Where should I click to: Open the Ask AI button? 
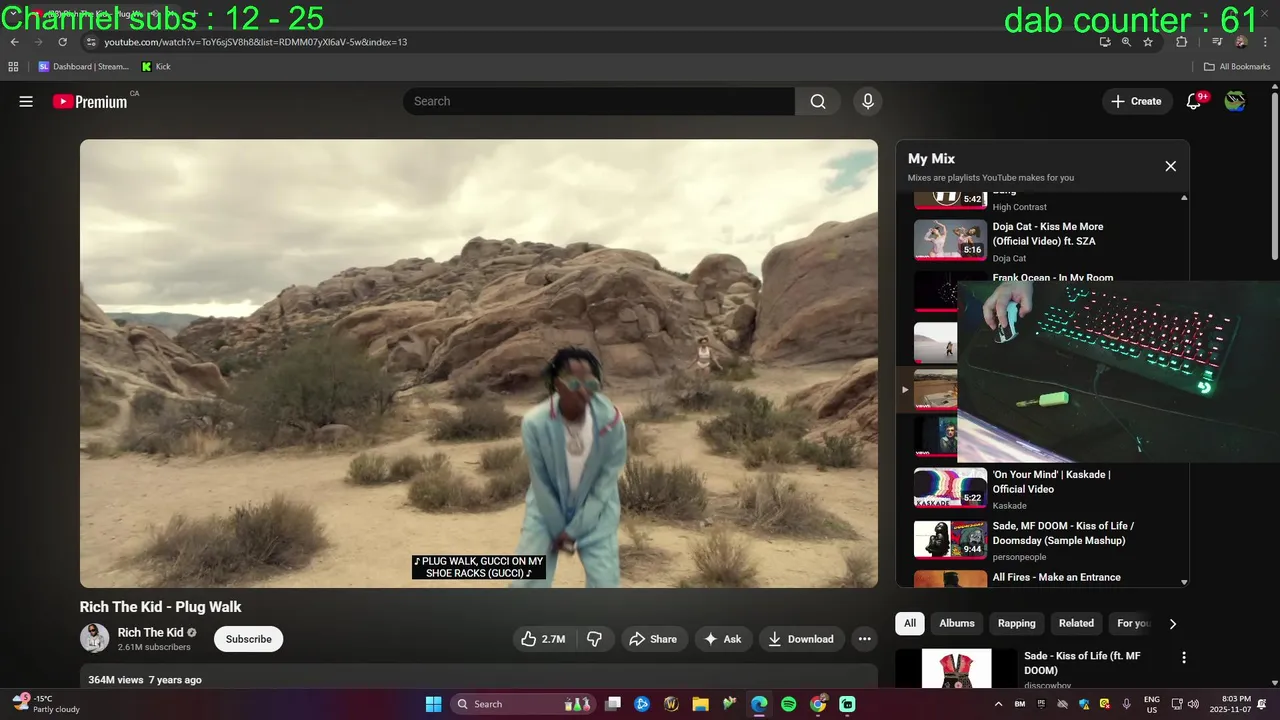coord(723,639)
